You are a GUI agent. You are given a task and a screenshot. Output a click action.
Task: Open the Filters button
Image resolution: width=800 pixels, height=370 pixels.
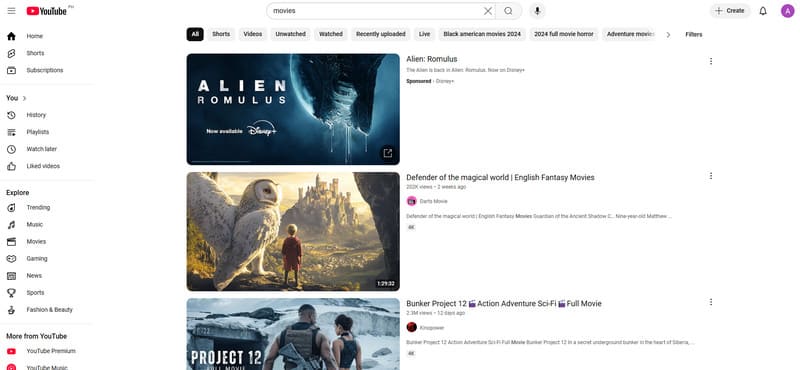coord(693,35)
